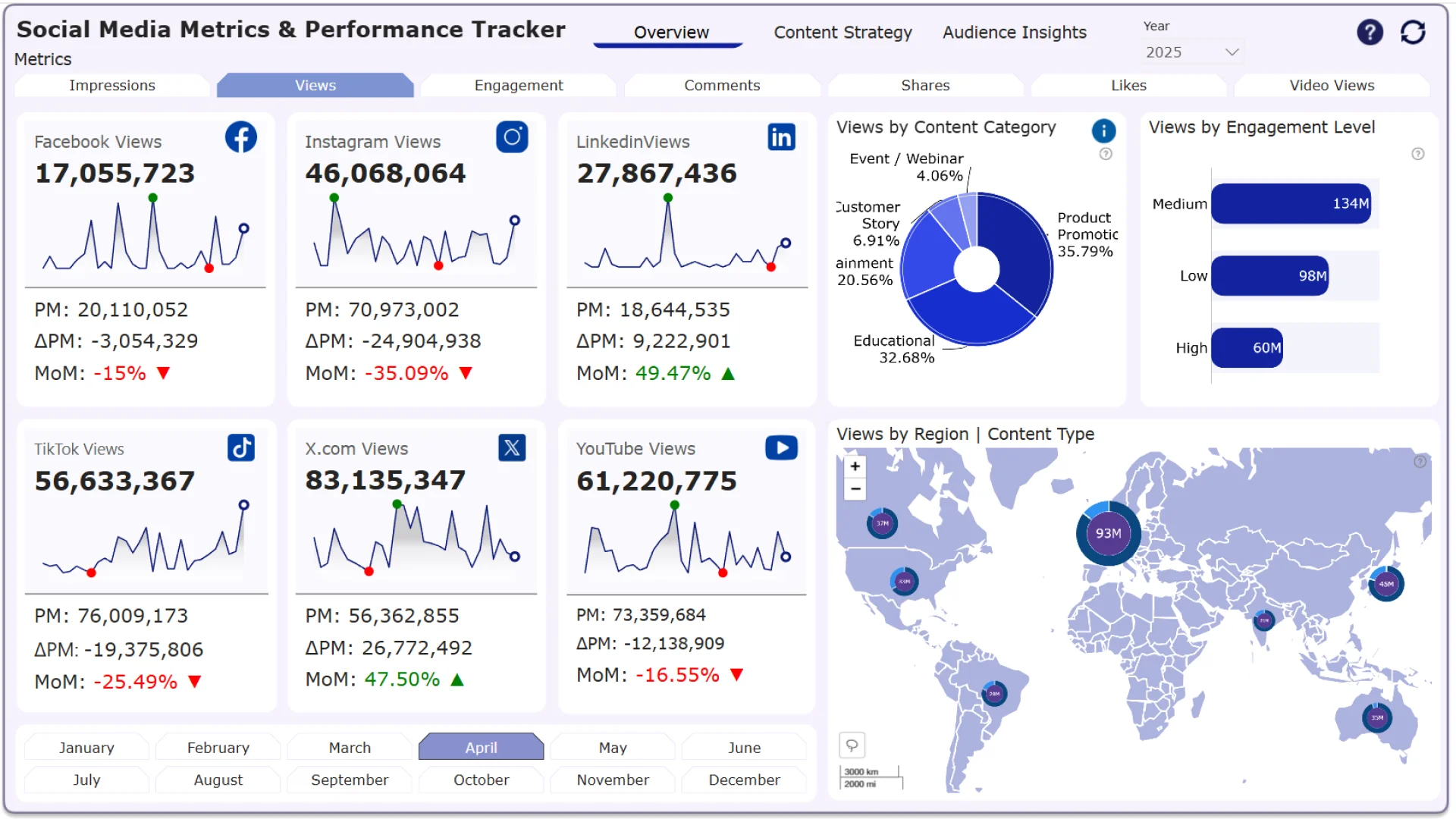Click the 45M East Asia bubble on map
The height and width of the screenshot is (819, 1456).
pos(1386,584)
